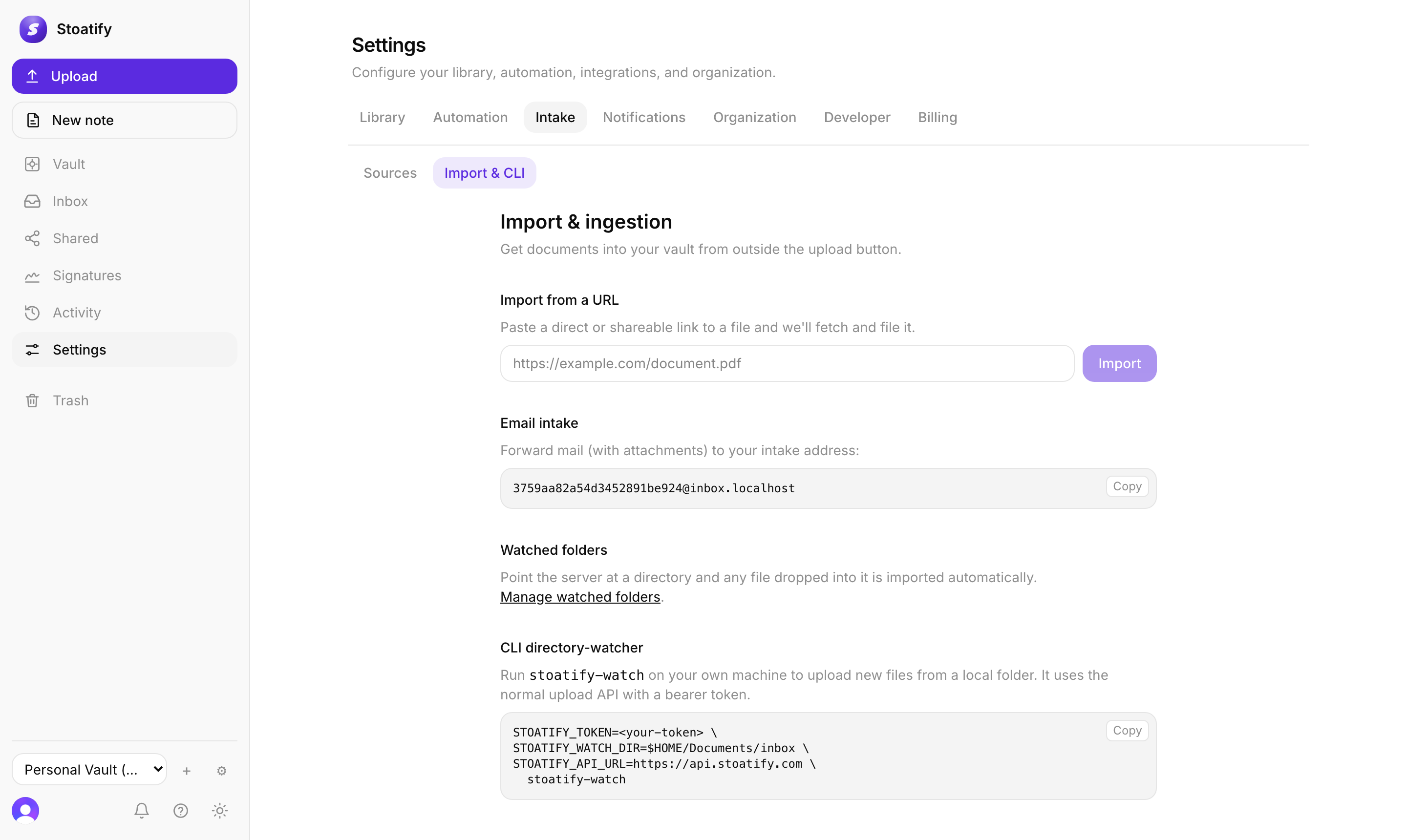Open notifications bell icon
This screenshot has width=1407, height=840.
pyautogui.click(x=142, y=811)
